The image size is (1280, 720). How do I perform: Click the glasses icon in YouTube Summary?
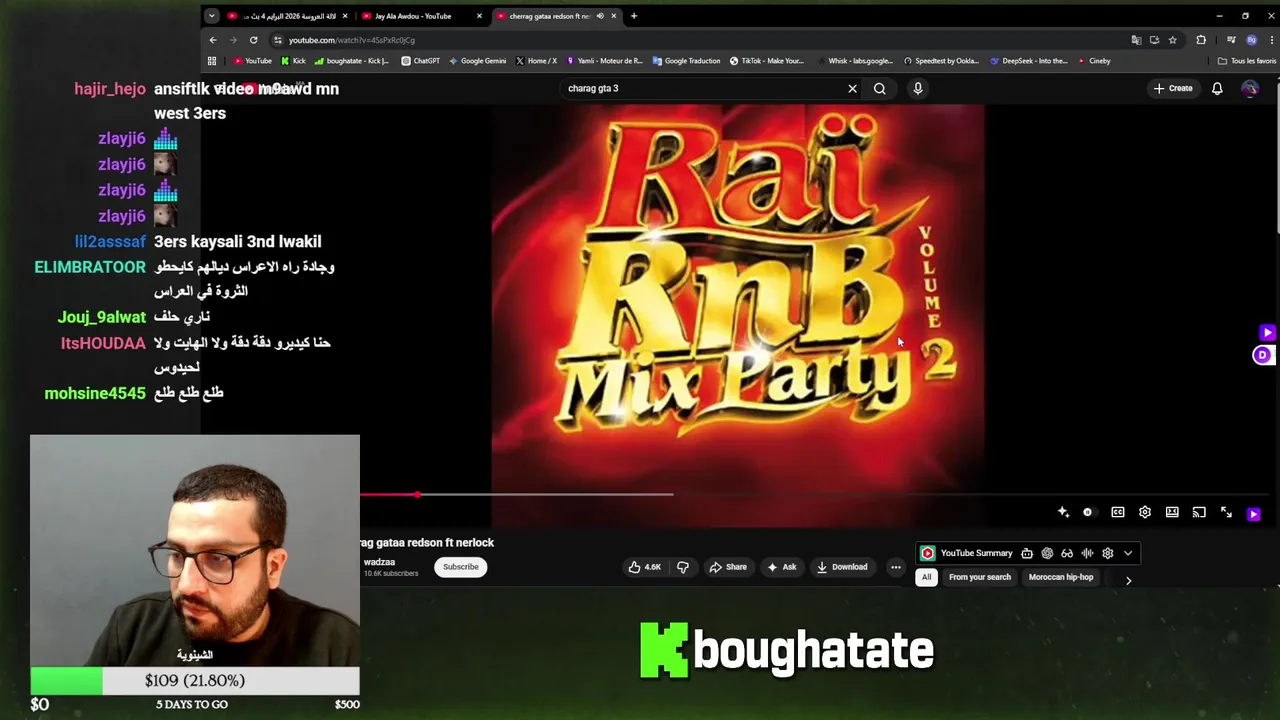click(x=1067, y=553)
